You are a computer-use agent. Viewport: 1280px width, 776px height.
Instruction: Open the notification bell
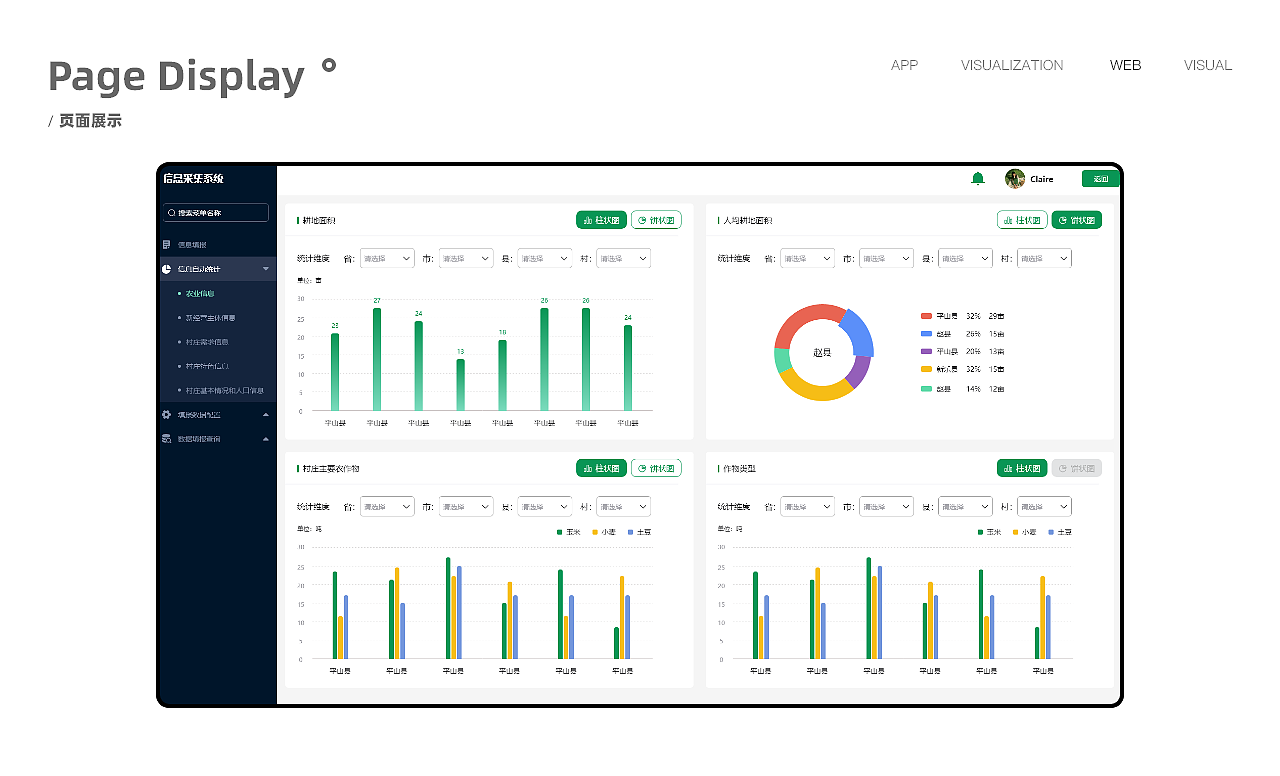(978, 178)
